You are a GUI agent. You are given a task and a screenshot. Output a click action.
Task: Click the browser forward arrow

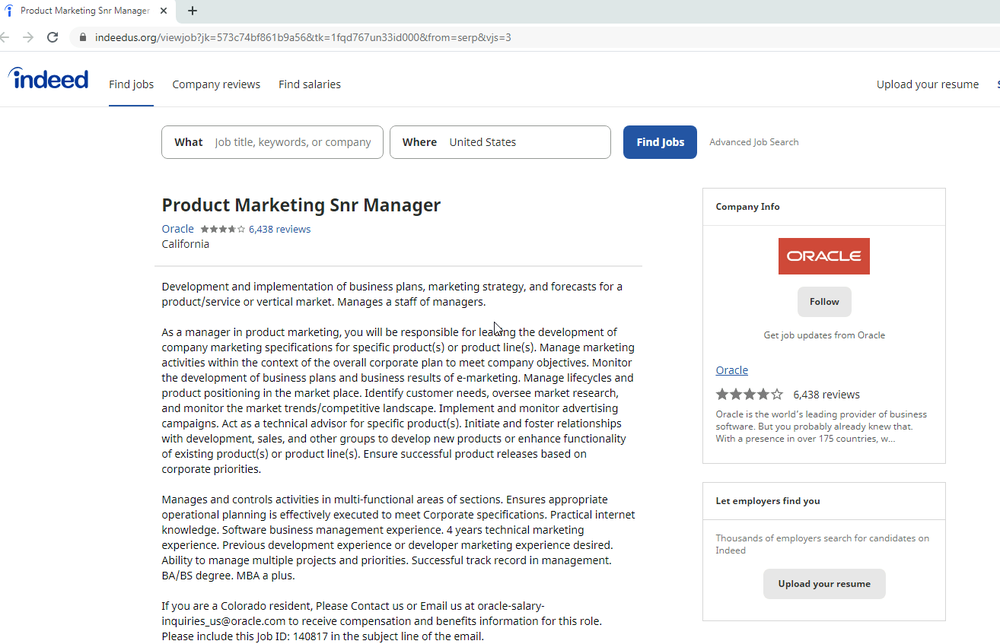point(28,37)
